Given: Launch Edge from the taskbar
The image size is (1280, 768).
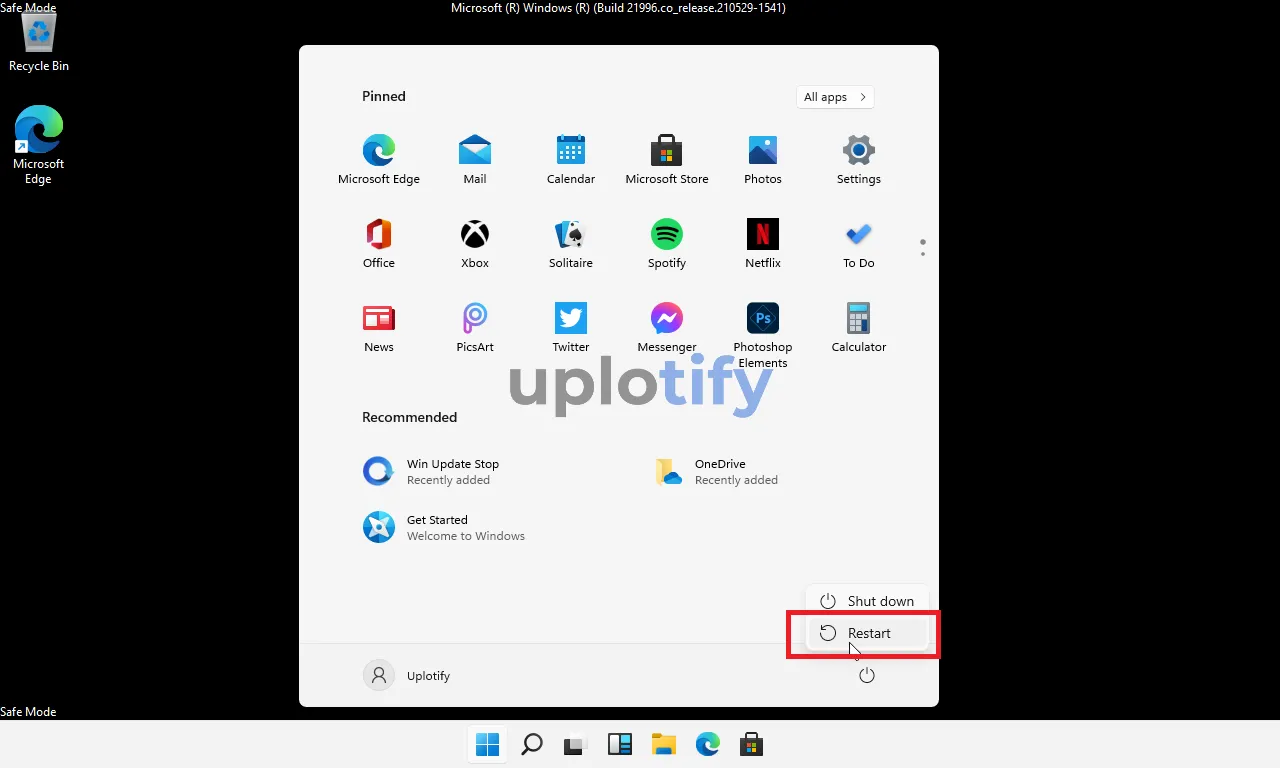Looking at the screenshot, I should [x=708, y=744].
